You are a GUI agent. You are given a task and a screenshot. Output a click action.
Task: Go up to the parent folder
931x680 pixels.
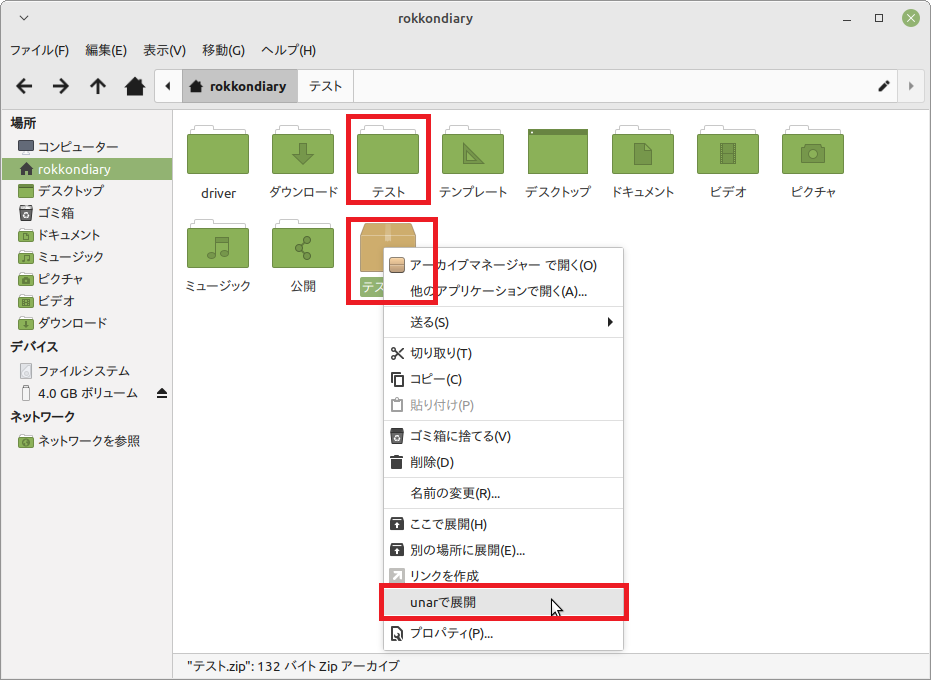point(97,86)
